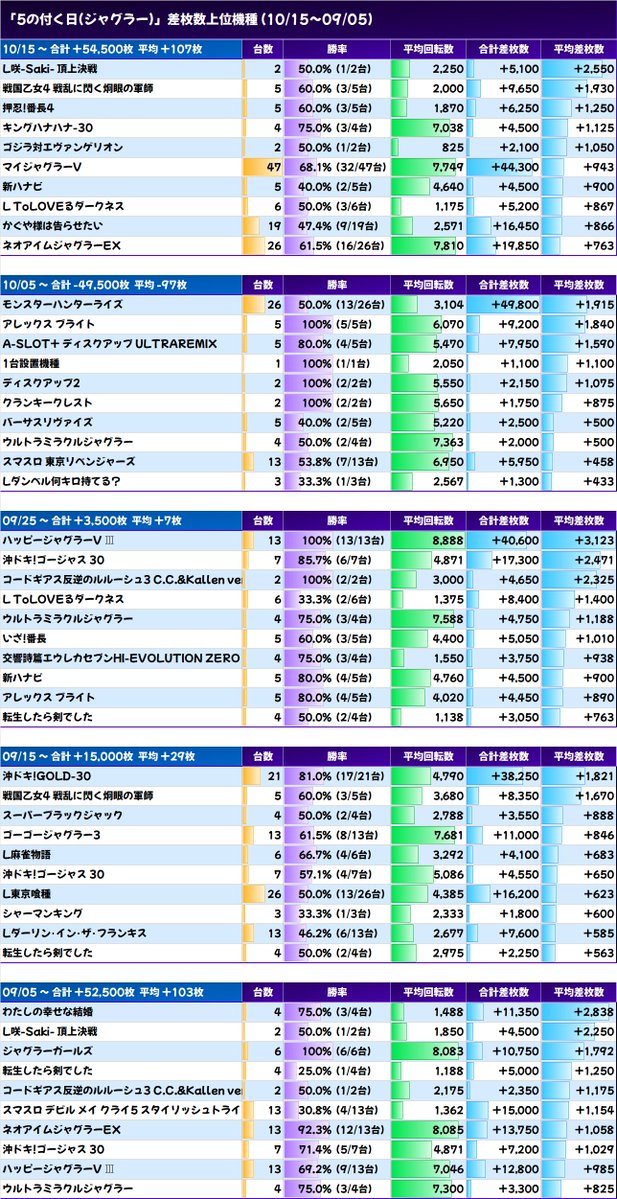Click 'かぐや様は告らせたい' machine name
Screen dimensions: 617x1199
click(52, 226)
